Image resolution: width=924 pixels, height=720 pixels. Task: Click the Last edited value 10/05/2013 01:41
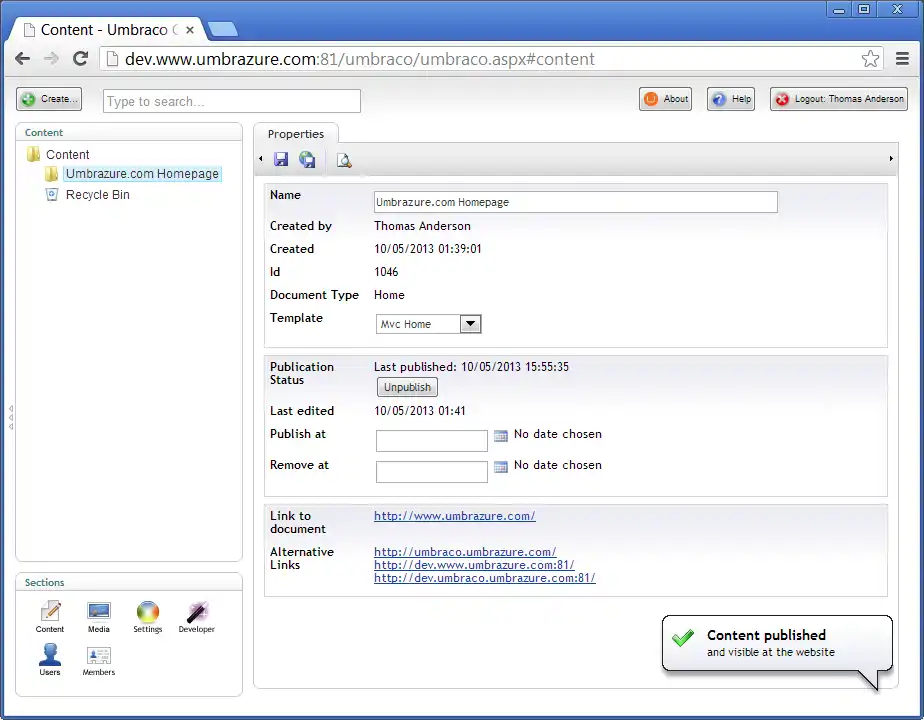(420, 411)
